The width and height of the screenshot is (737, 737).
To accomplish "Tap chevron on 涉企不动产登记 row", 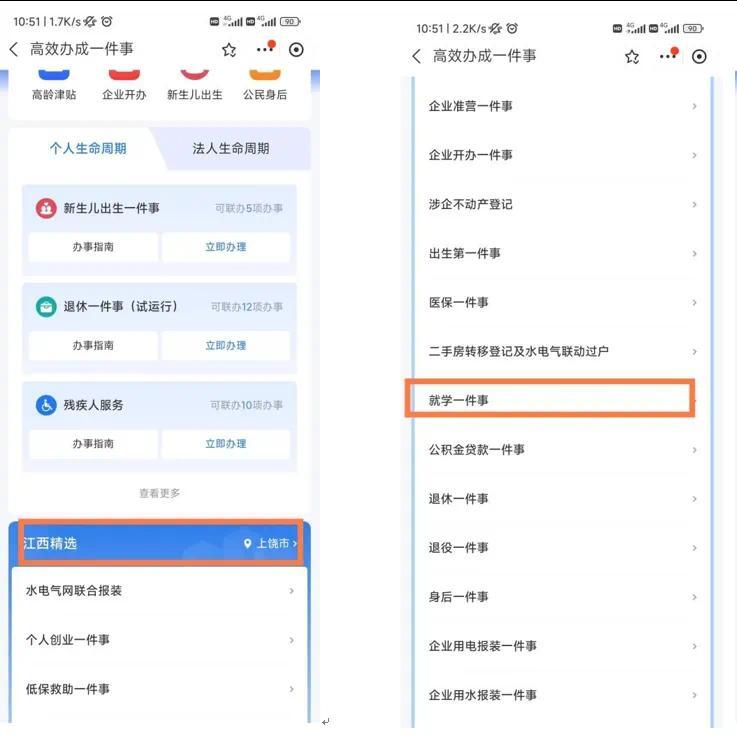I will coord(694,204).
